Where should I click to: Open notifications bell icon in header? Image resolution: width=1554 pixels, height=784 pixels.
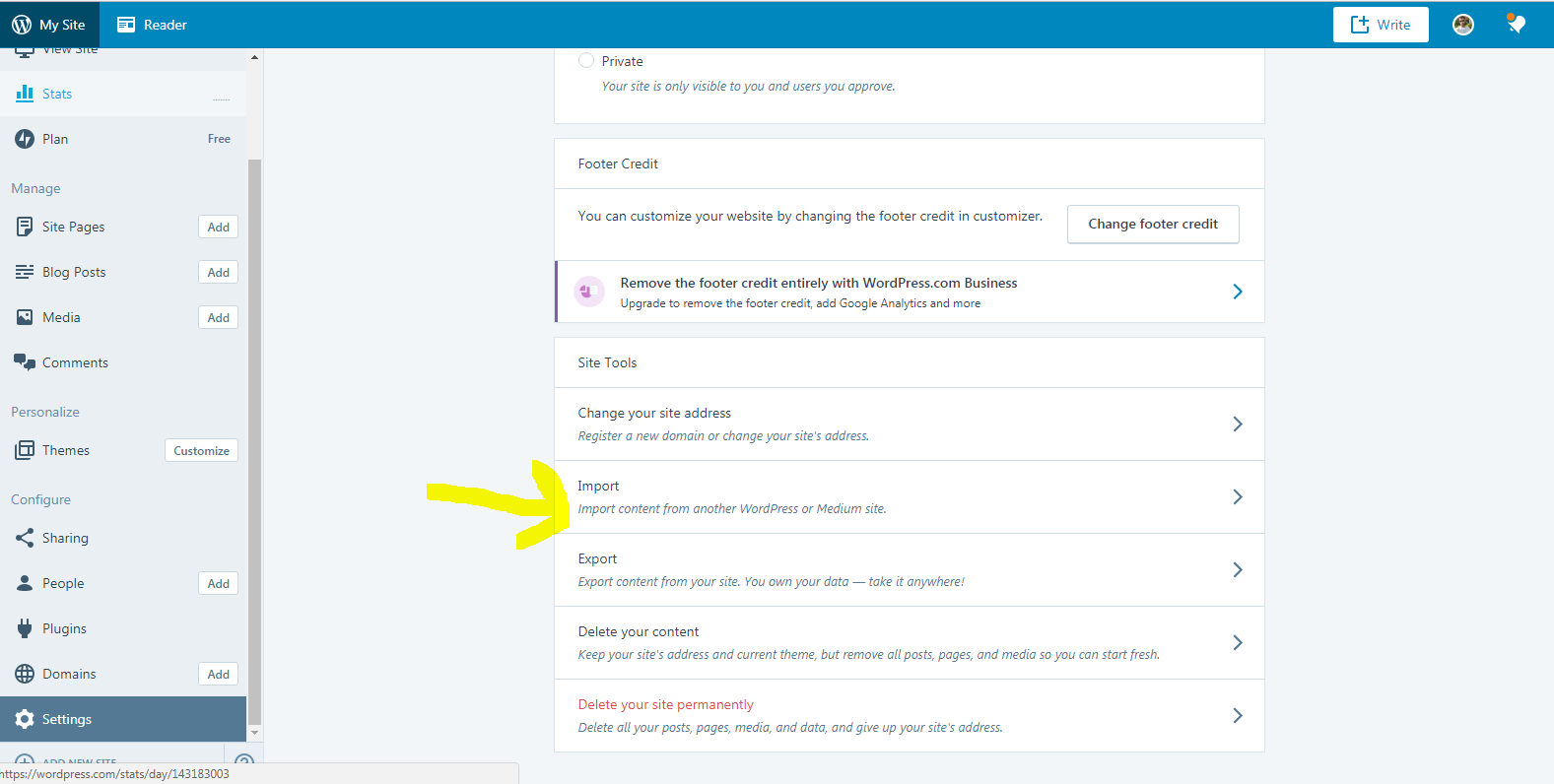[1516, 25]
